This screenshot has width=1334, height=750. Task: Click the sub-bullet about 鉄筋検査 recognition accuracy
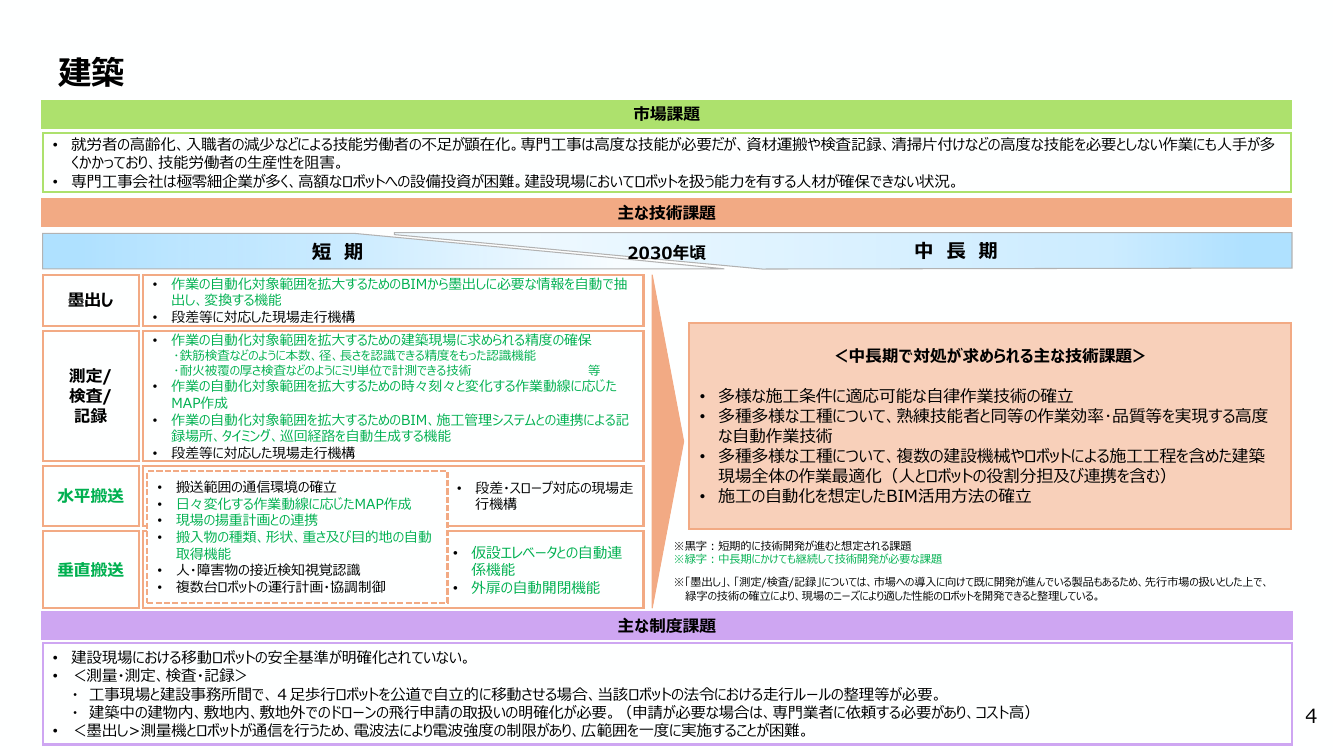pos(355,355)
